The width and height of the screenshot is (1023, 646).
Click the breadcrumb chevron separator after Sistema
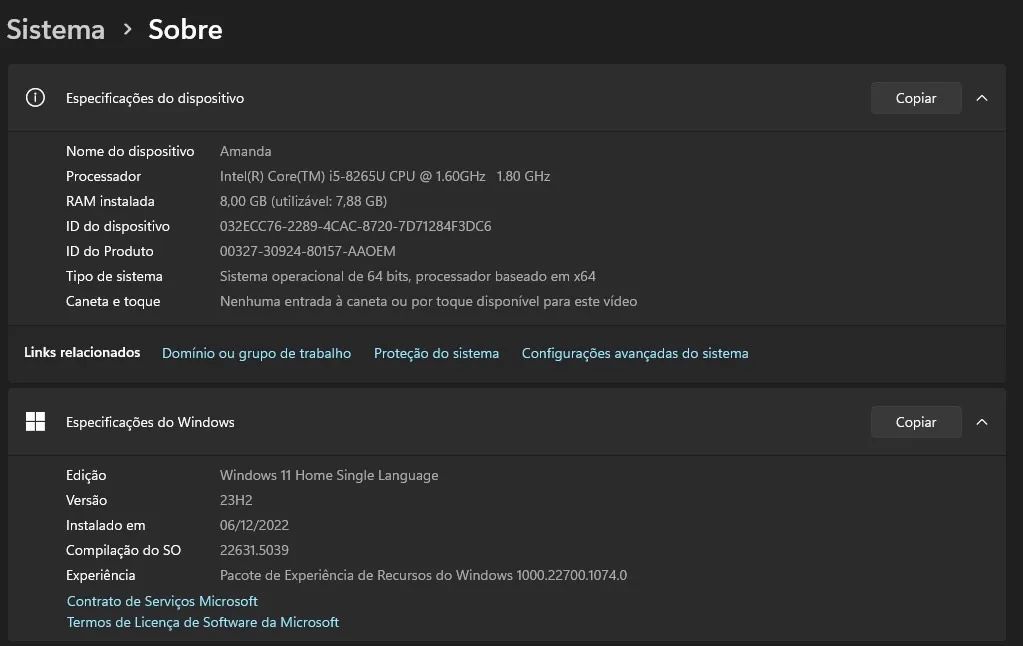point(128,29)
